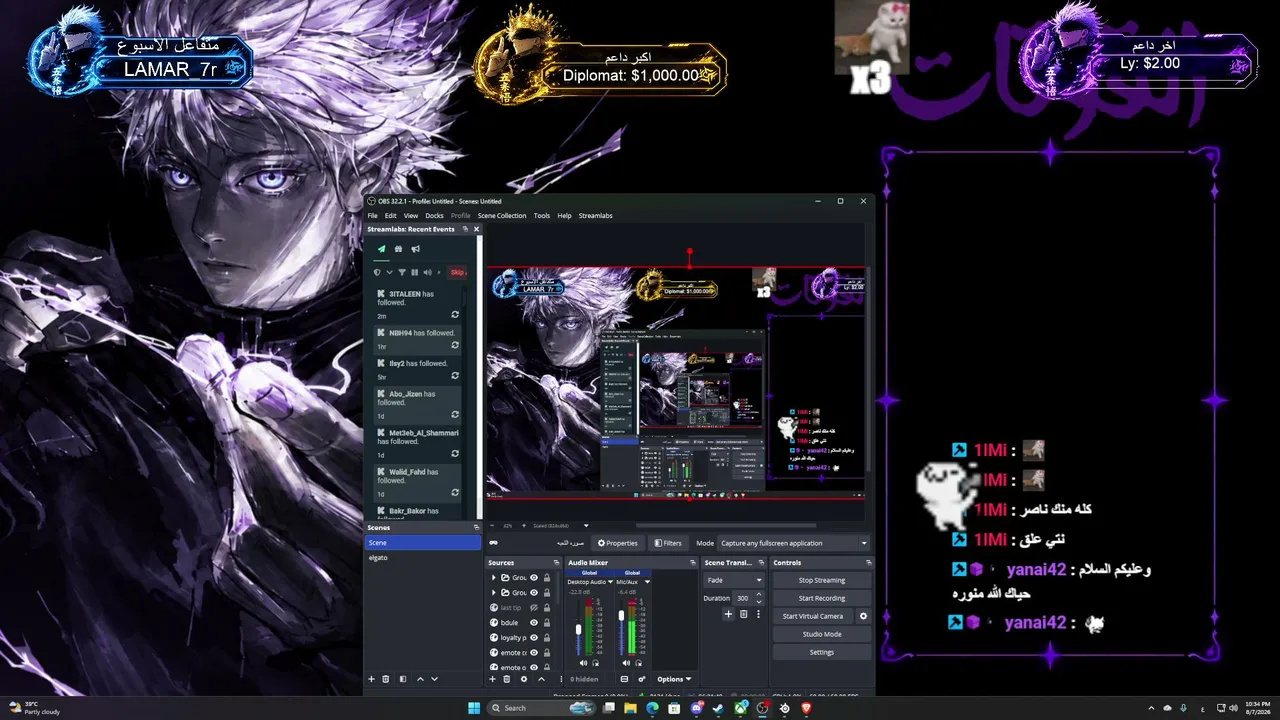Open transition properties three-dot menu
Viewport: 1280px width, 720px height.
pos(757,614)
